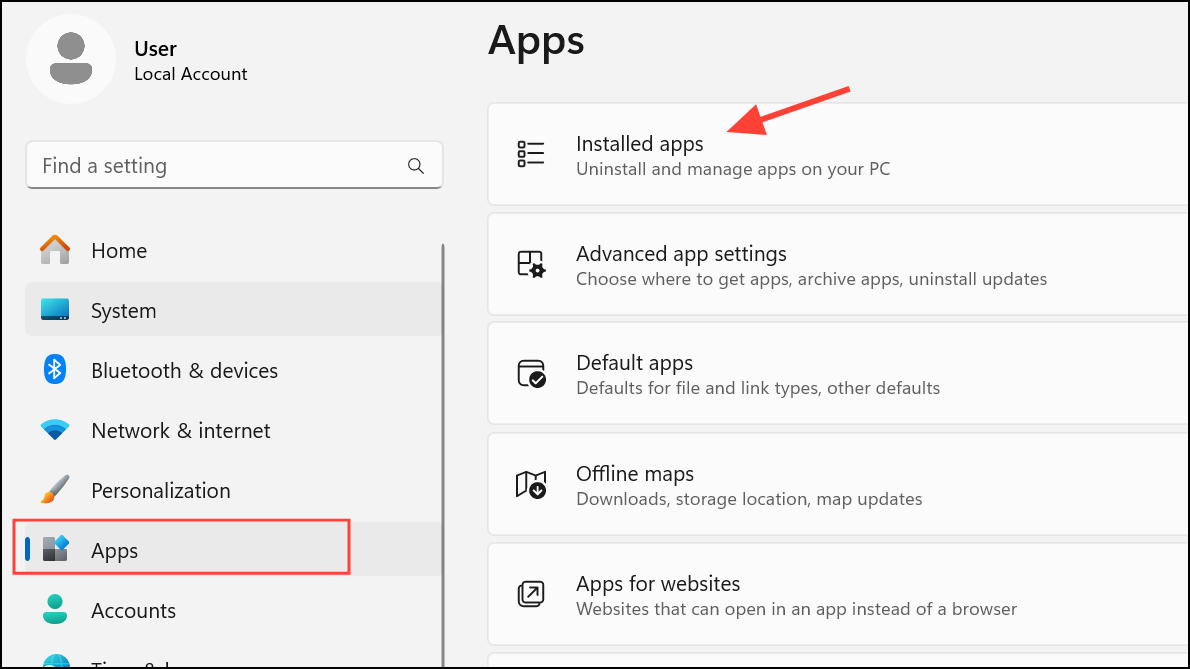1190x669 pixels.
Task: Click 'Choose where to get apps' description
Action: pos(811,278)
